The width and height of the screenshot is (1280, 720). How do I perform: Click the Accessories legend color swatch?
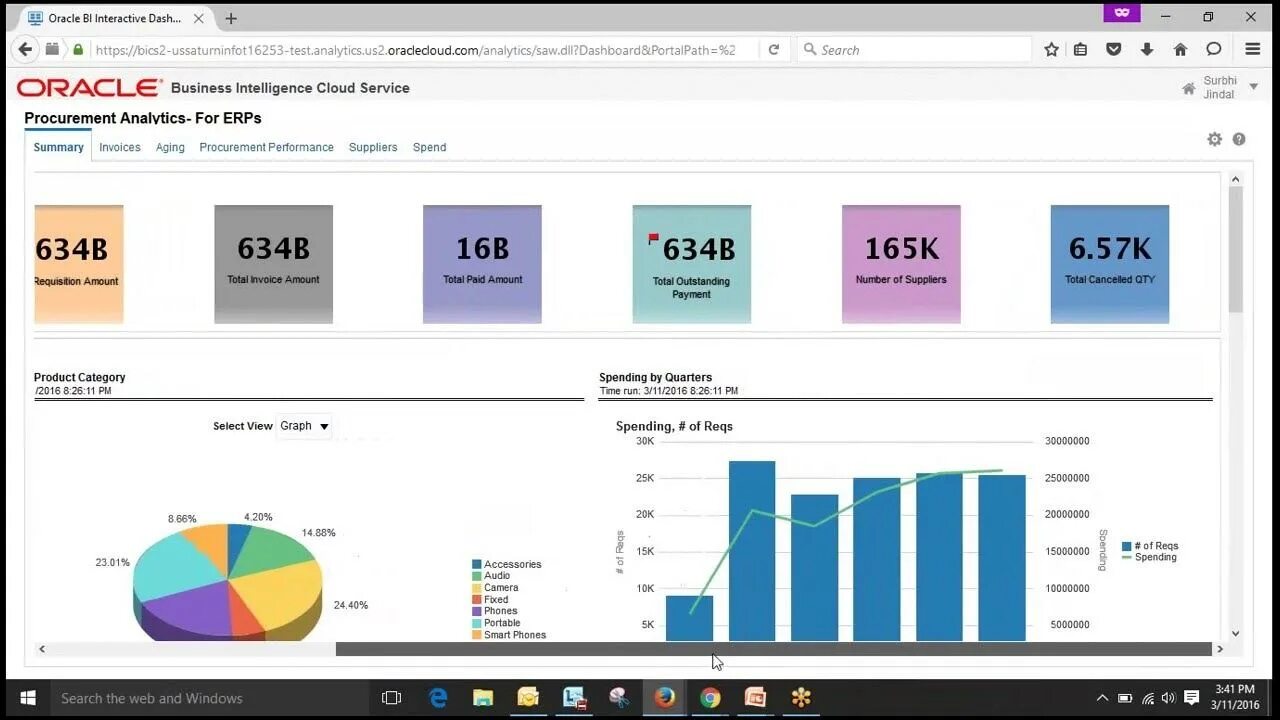477,564
